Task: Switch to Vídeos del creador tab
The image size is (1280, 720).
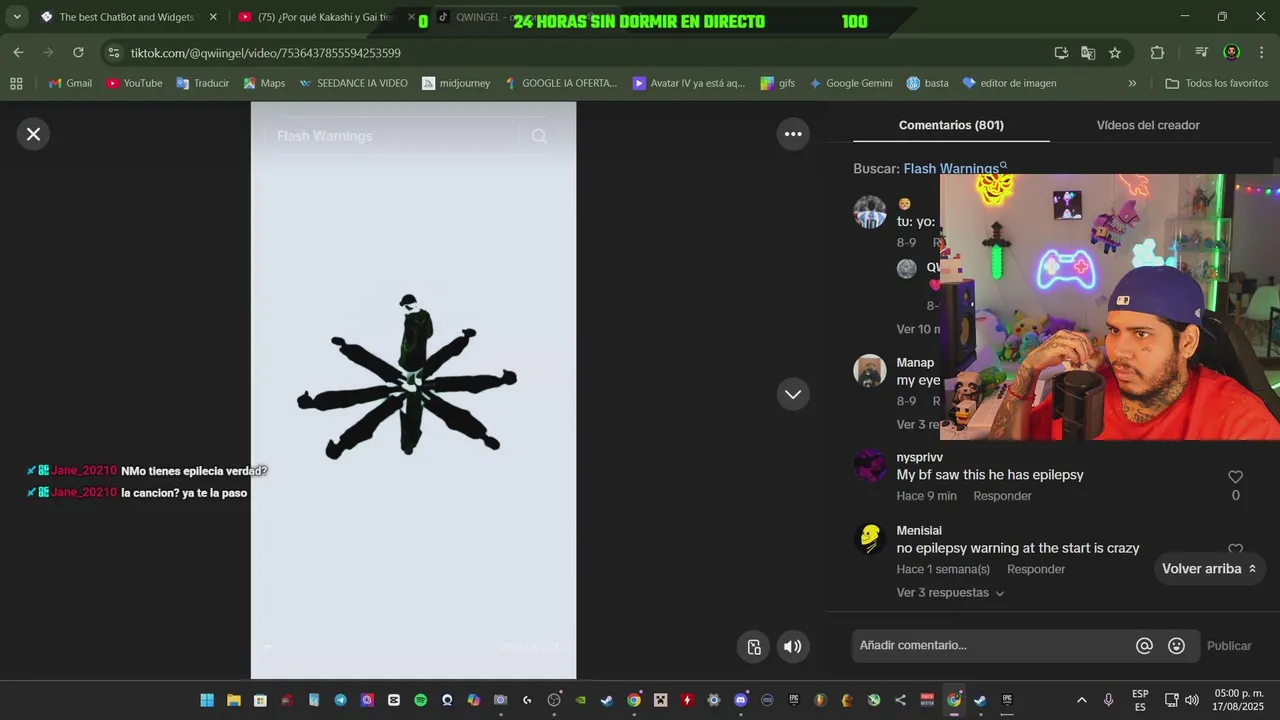Action: [x=1148, y=125]
